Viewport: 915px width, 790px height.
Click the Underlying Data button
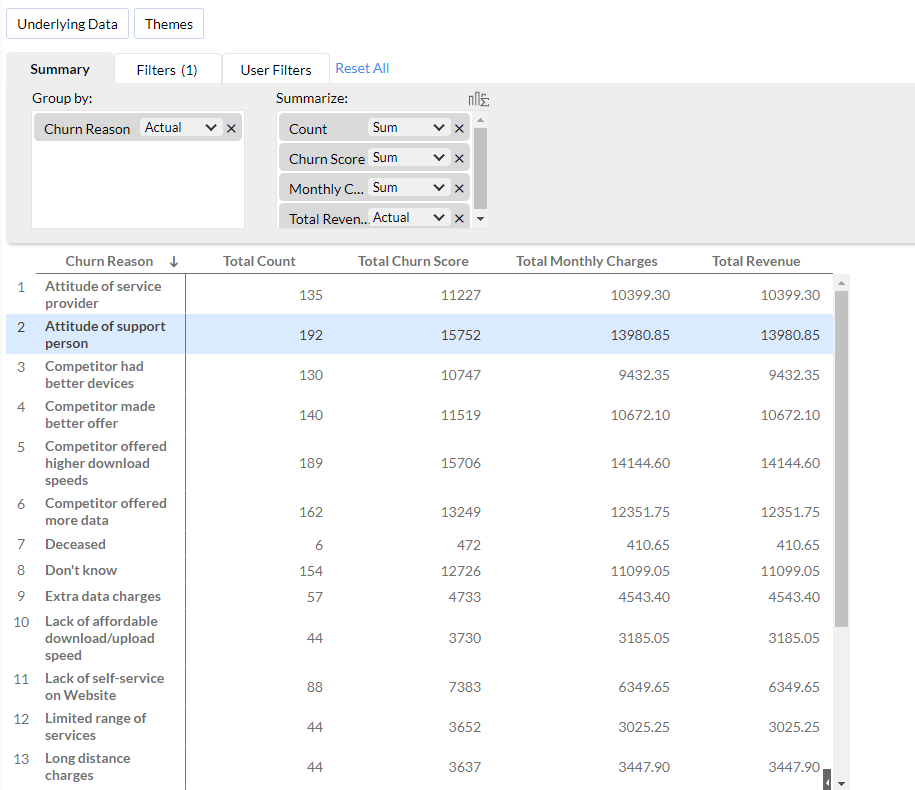click(67, 24)
